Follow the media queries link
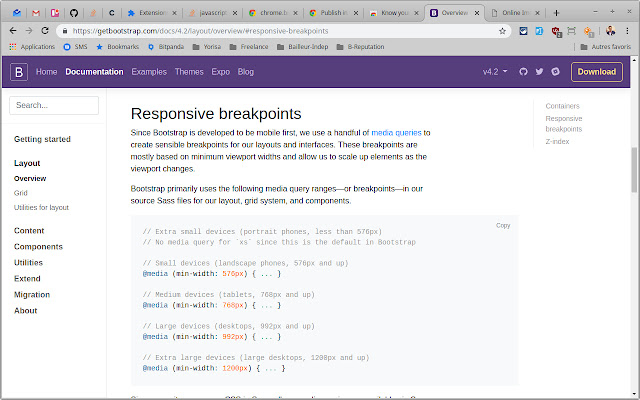 [x=396, y=133]
